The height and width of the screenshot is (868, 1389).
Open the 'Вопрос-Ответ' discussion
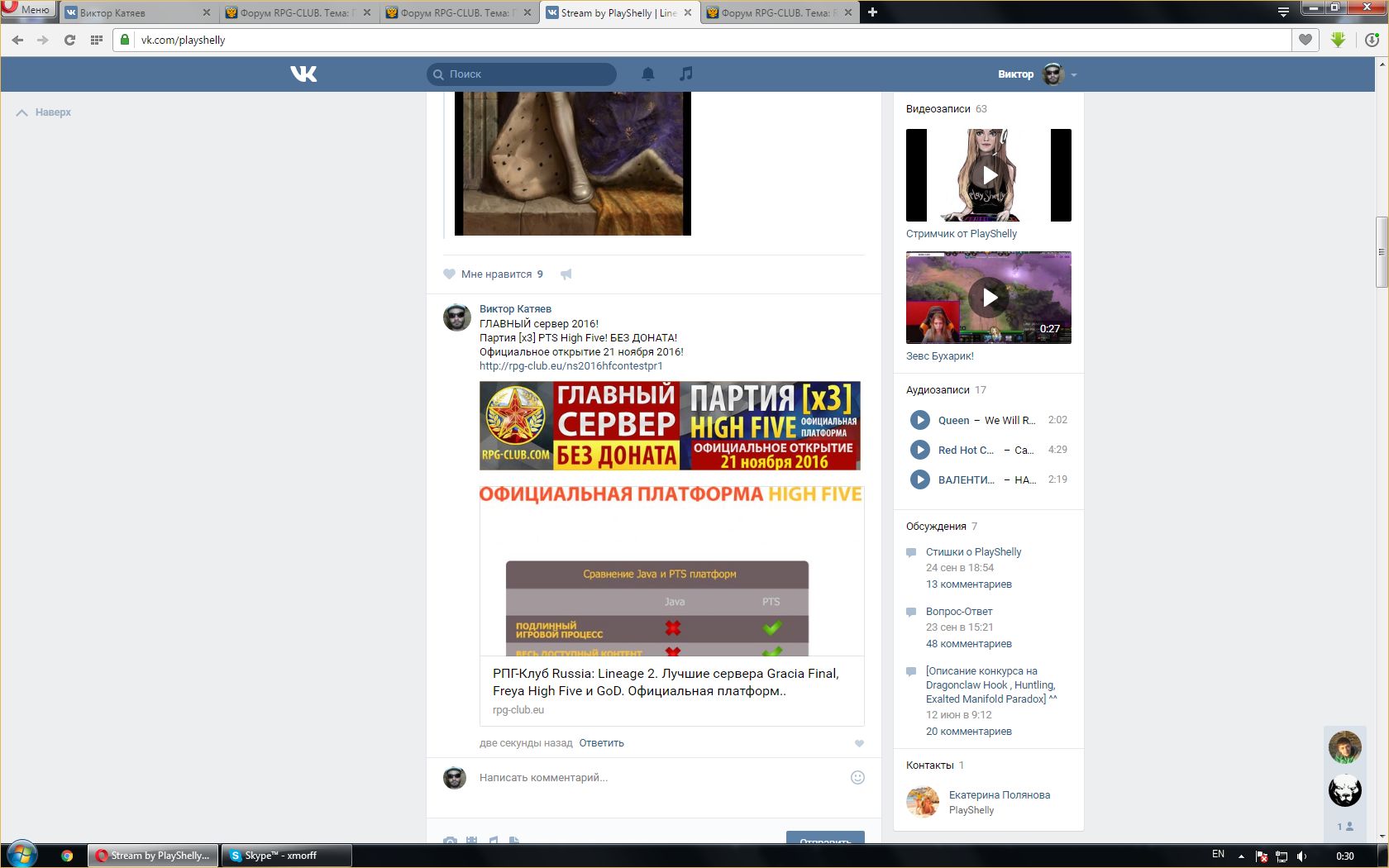click(959, 612)
